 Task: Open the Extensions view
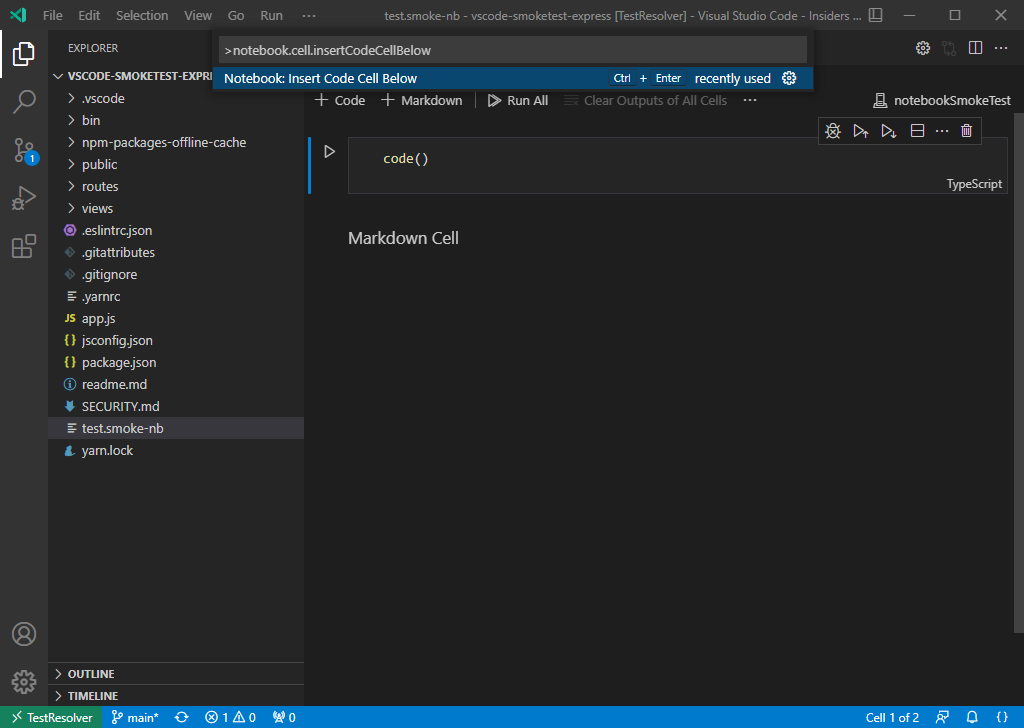24,246
